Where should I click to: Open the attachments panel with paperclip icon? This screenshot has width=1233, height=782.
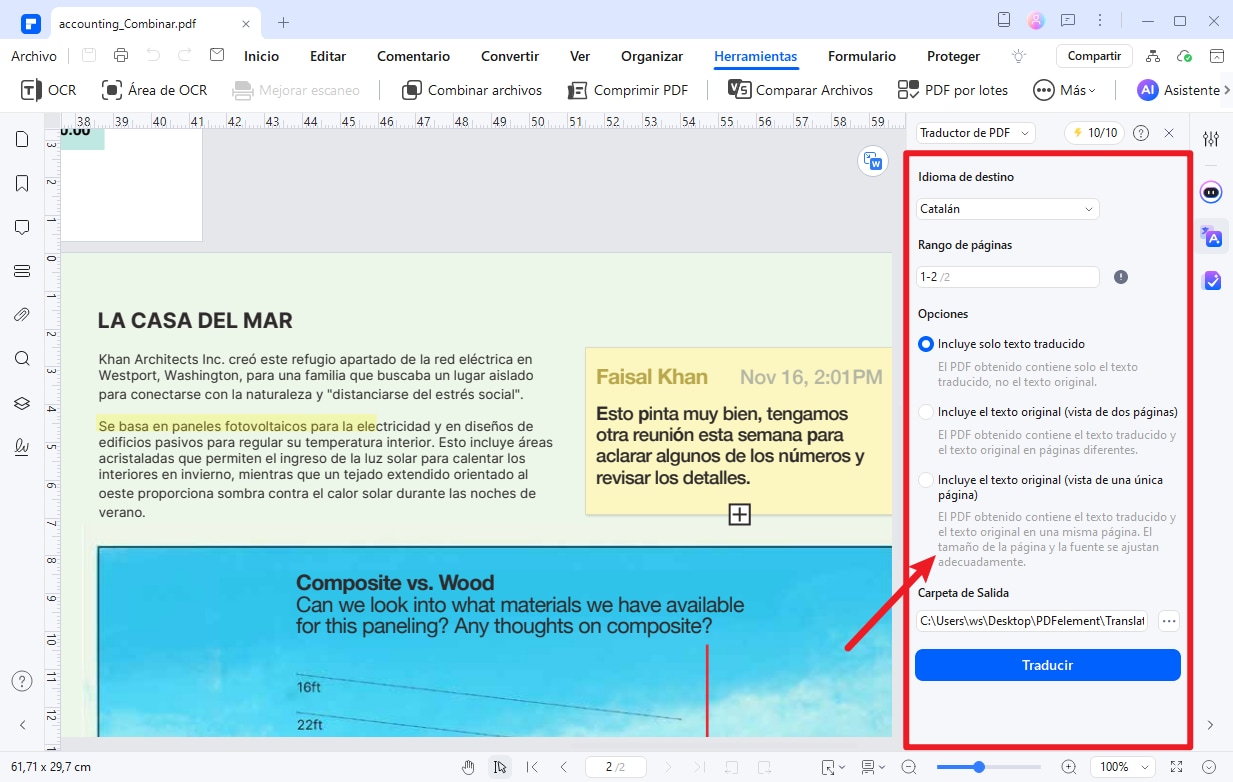coord(22,315)
